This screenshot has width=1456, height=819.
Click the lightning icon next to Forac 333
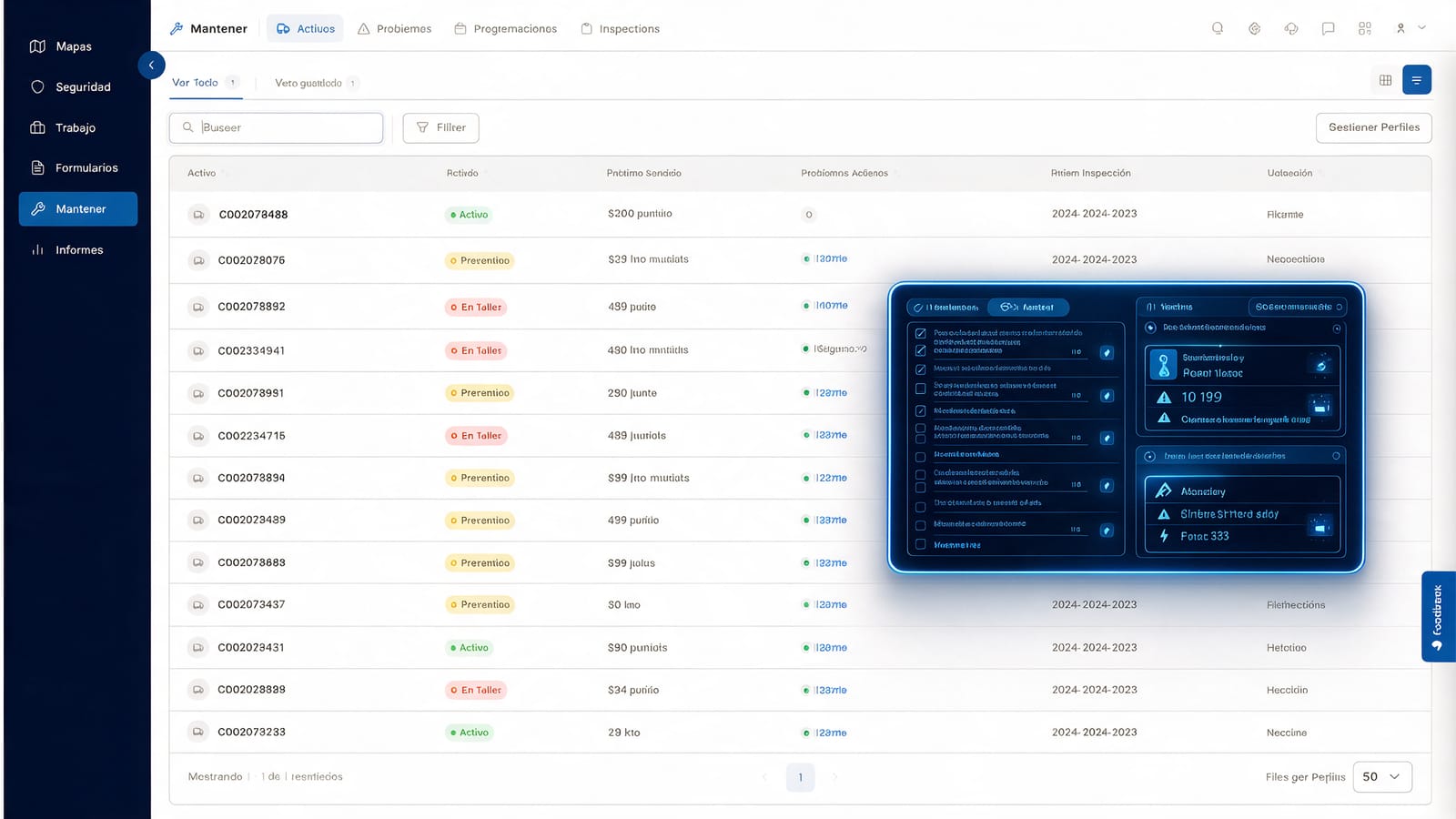point(1164,536)
